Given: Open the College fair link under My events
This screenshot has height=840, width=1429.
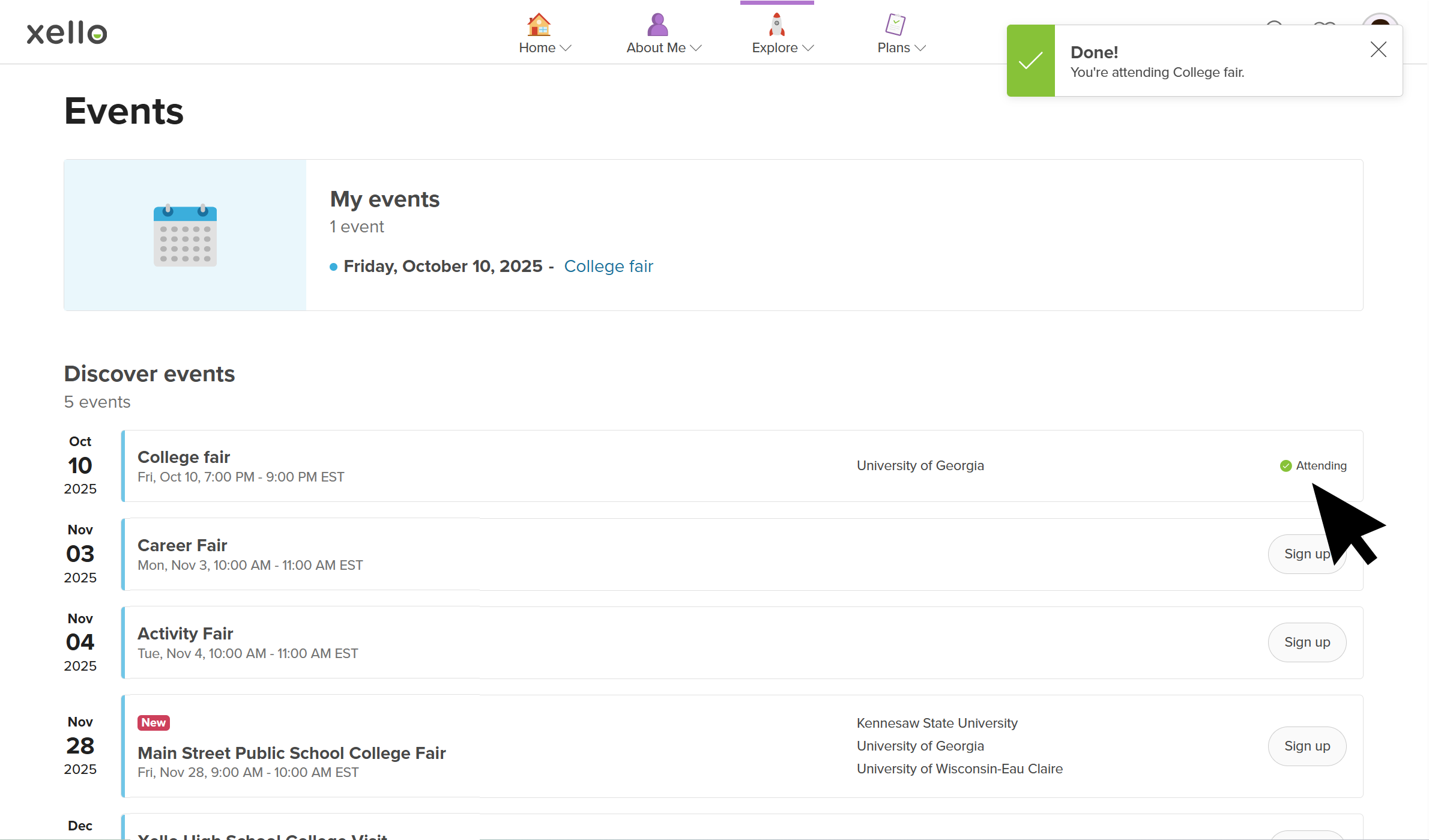Looking at the screenshot, I should point(608,266).
